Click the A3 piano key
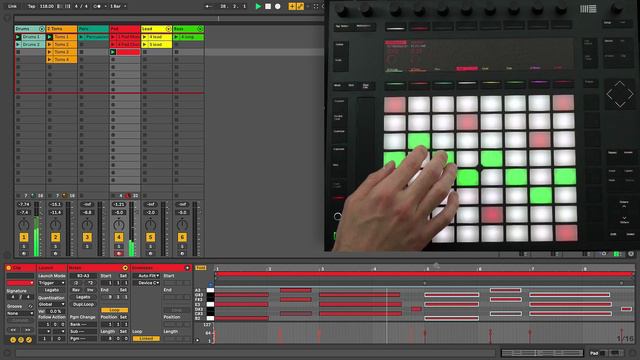 pyautogui.click(x=210, y=290)
